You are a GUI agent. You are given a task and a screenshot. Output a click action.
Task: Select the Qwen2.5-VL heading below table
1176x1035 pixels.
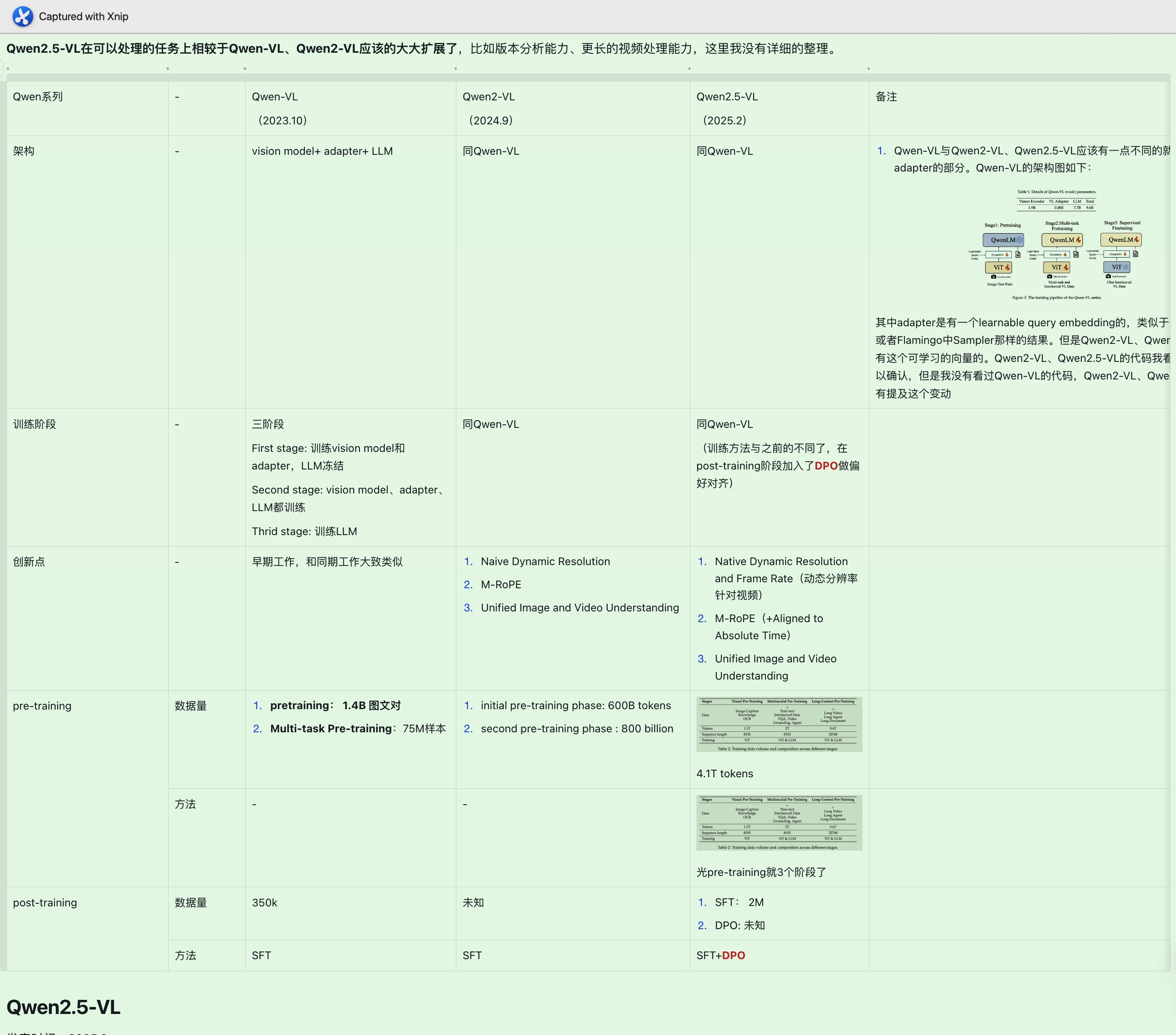(63, 1007)
